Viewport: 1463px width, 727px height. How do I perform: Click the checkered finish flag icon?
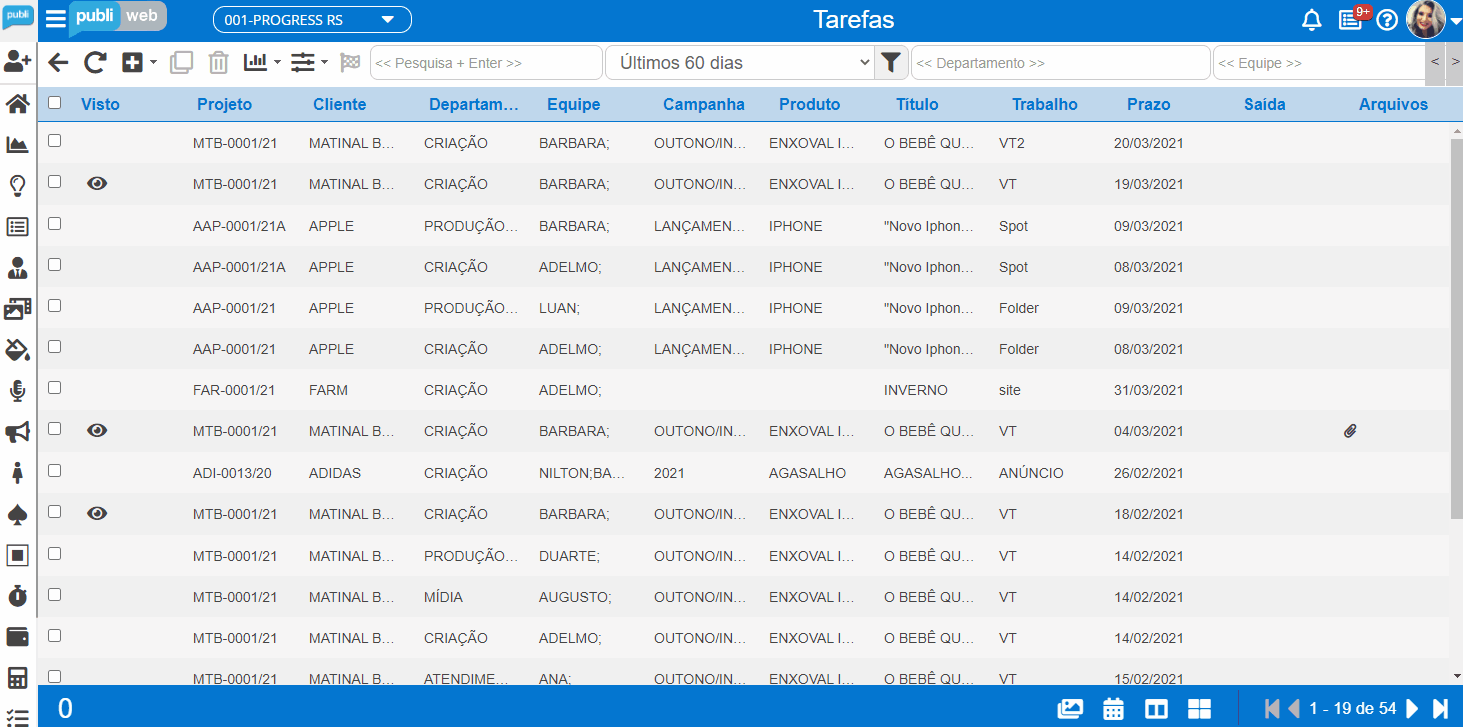(350, 62)
